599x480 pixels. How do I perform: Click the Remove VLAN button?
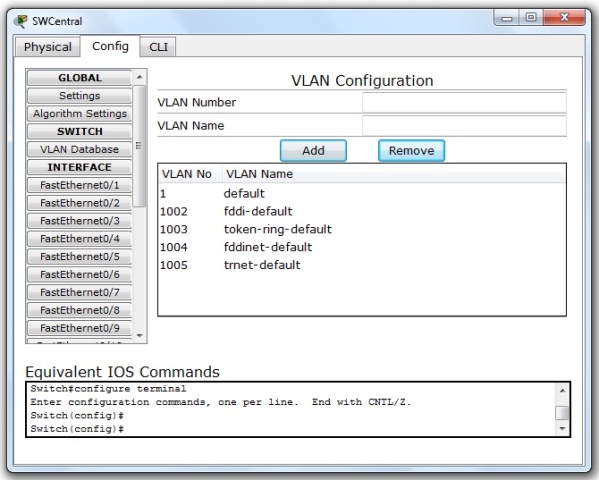coord(411,151)
